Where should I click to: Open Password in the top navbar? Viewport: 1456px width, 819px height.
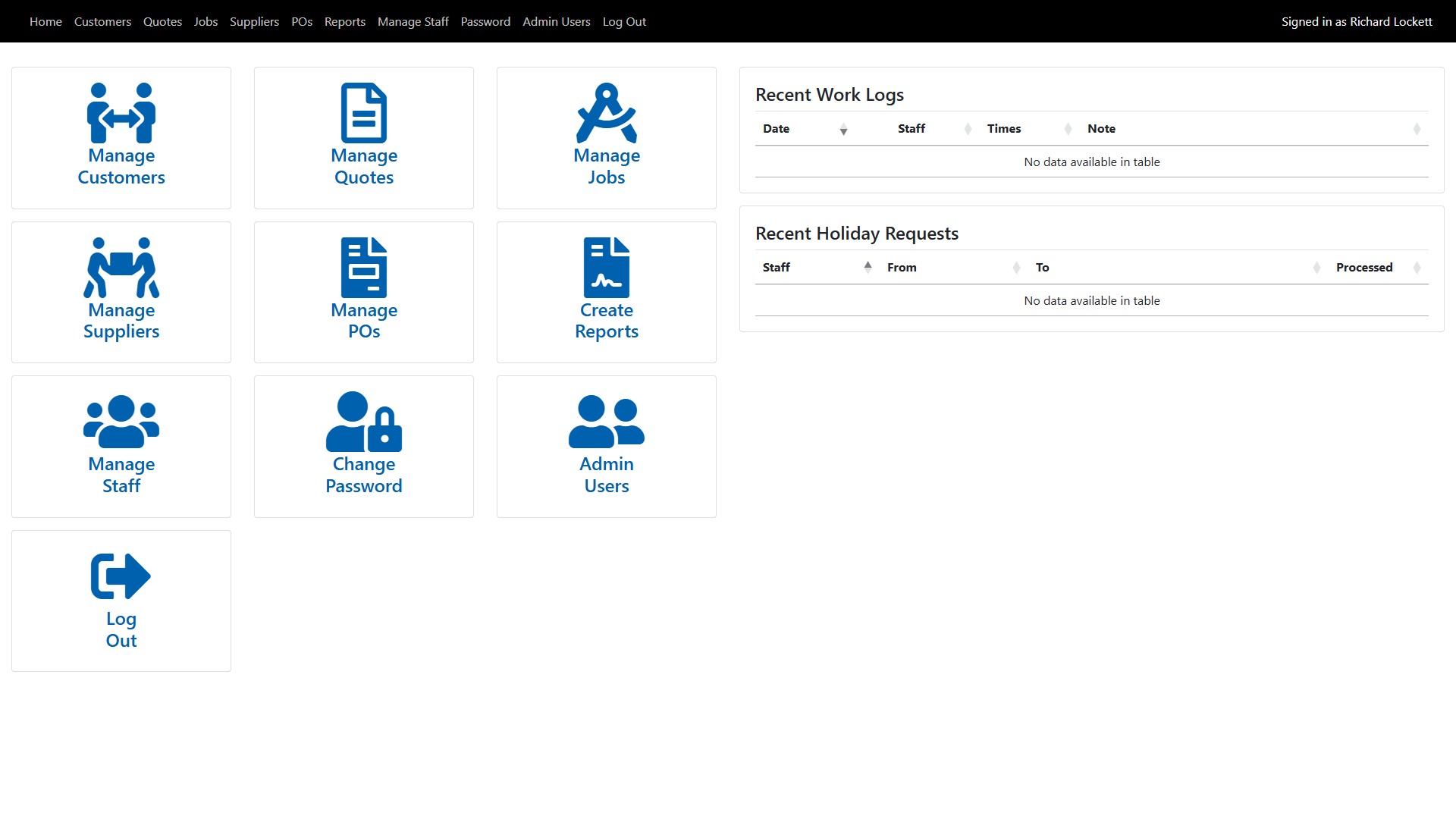[x=485, y=21]
